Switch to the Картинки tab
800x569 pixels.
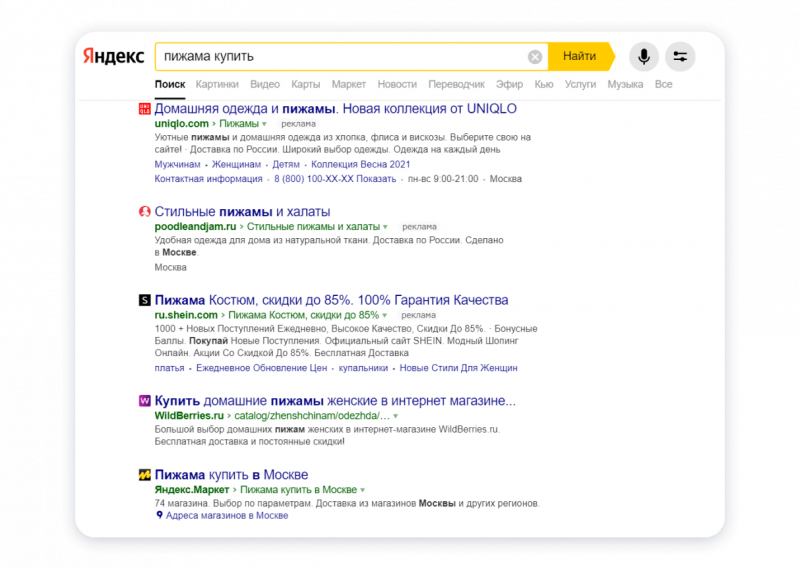coord(217,84)
